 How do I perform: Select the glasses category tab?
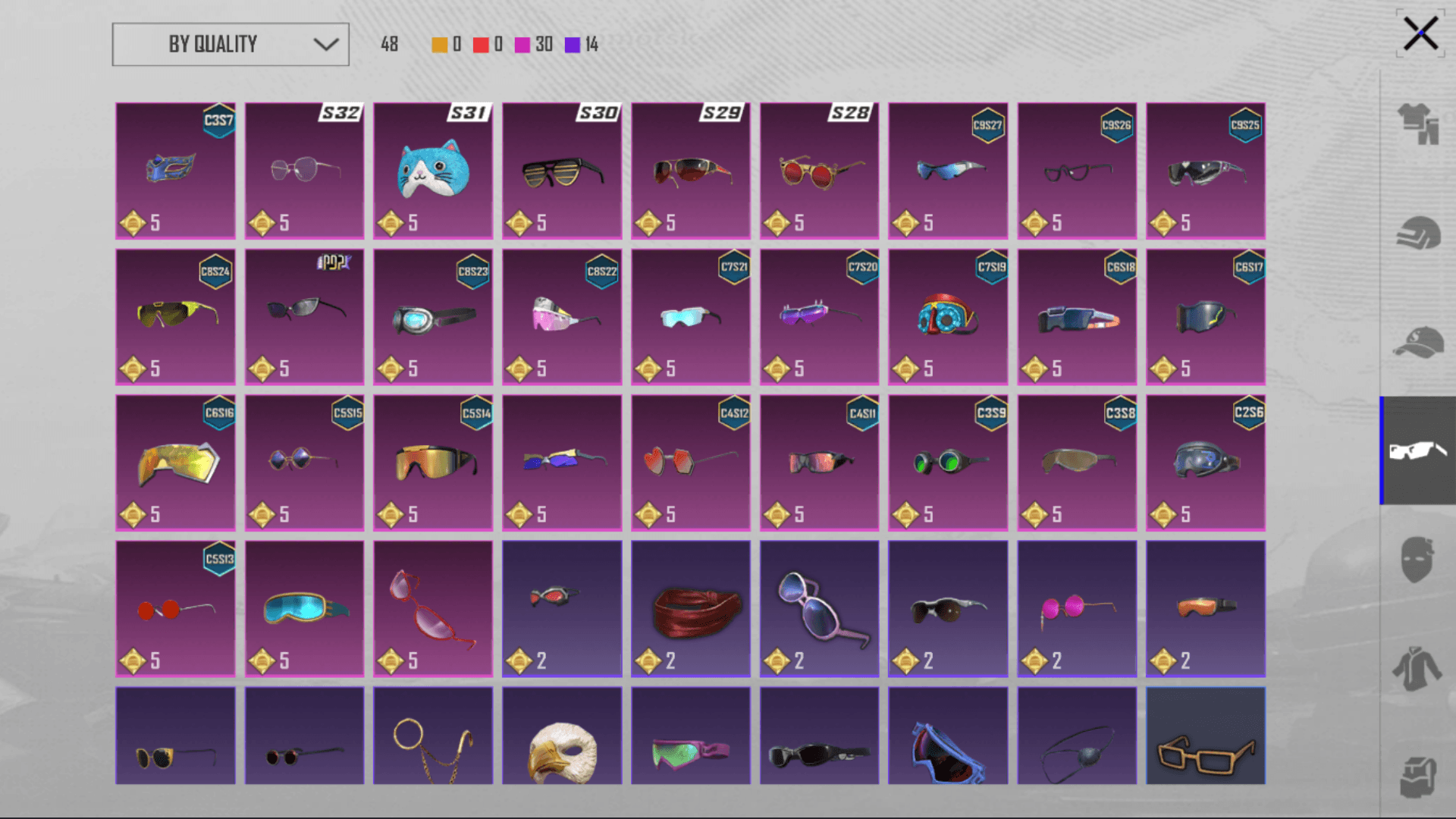pyautogui.click(x=1417, y=450)
